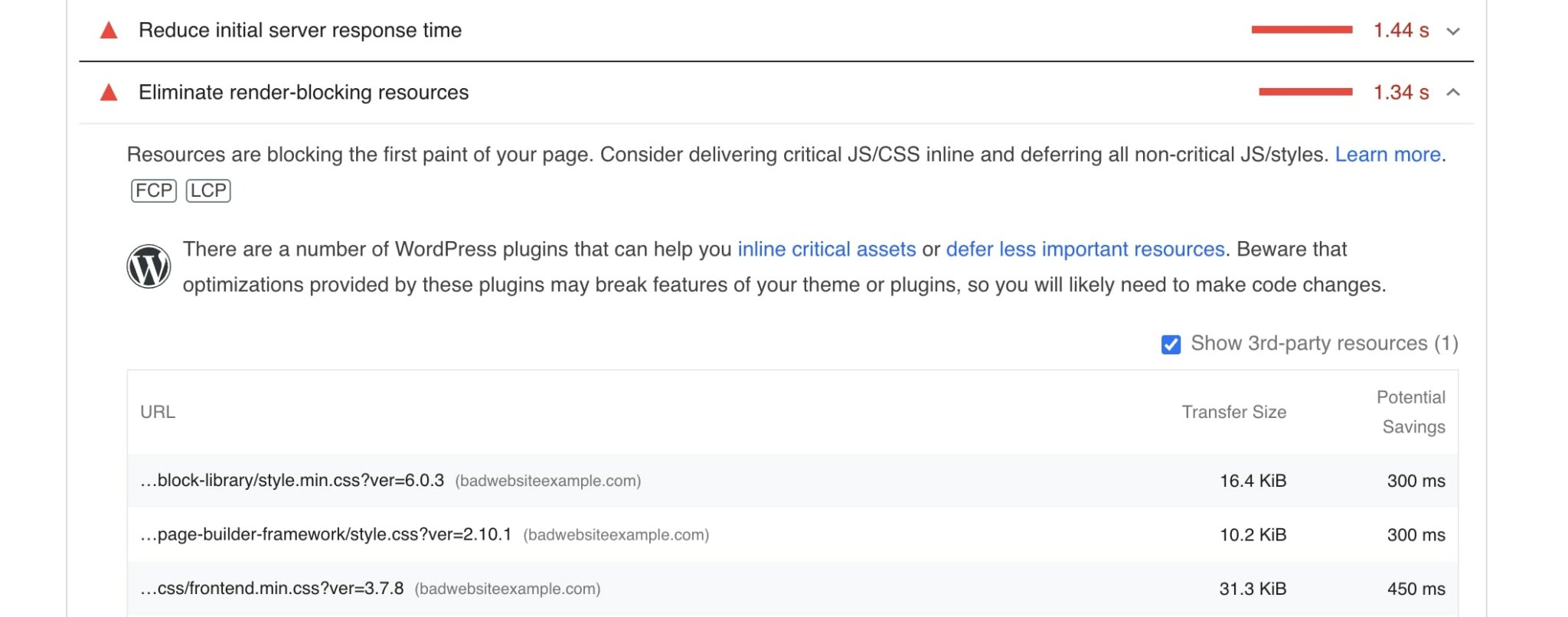Open the Learn more link
This screenshot has height=617, width=1568.
[x=1387, y=154]
